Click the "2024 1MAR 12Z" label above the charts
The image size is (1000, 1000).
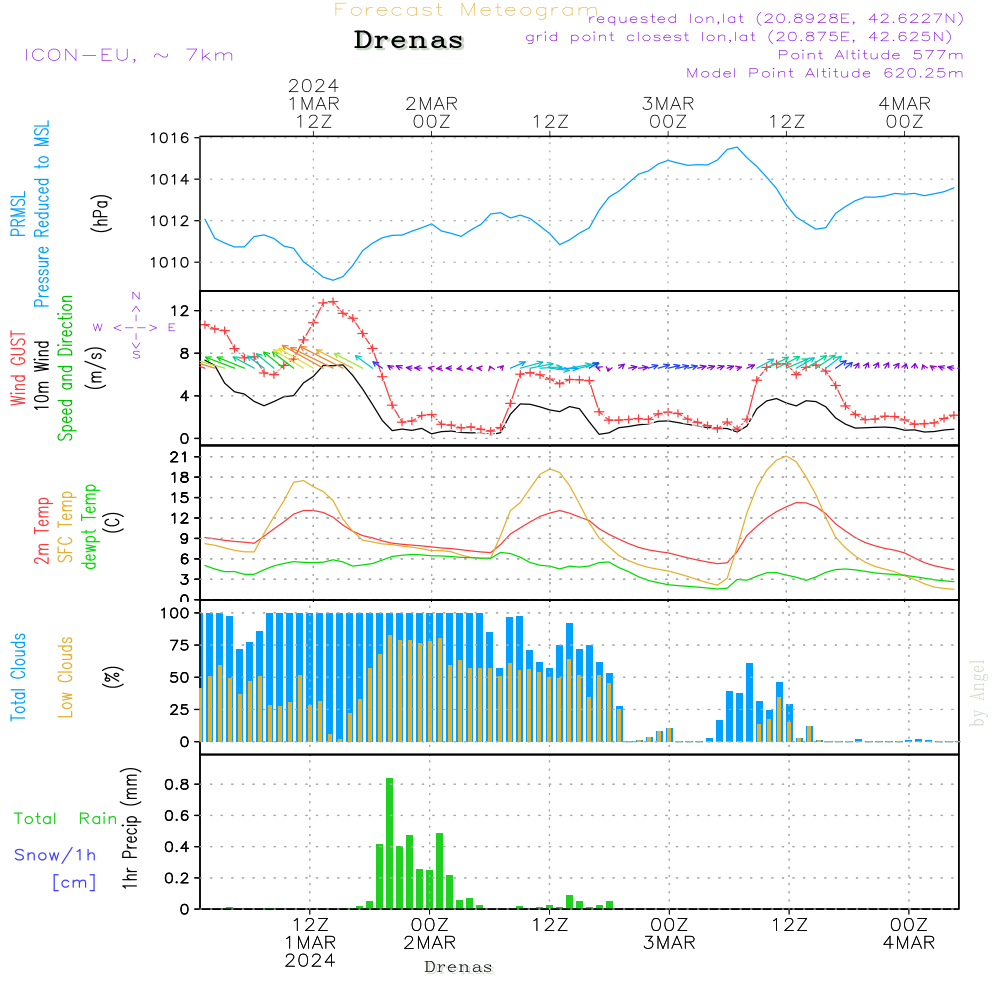pyautogui.click(x=313, y=103)
